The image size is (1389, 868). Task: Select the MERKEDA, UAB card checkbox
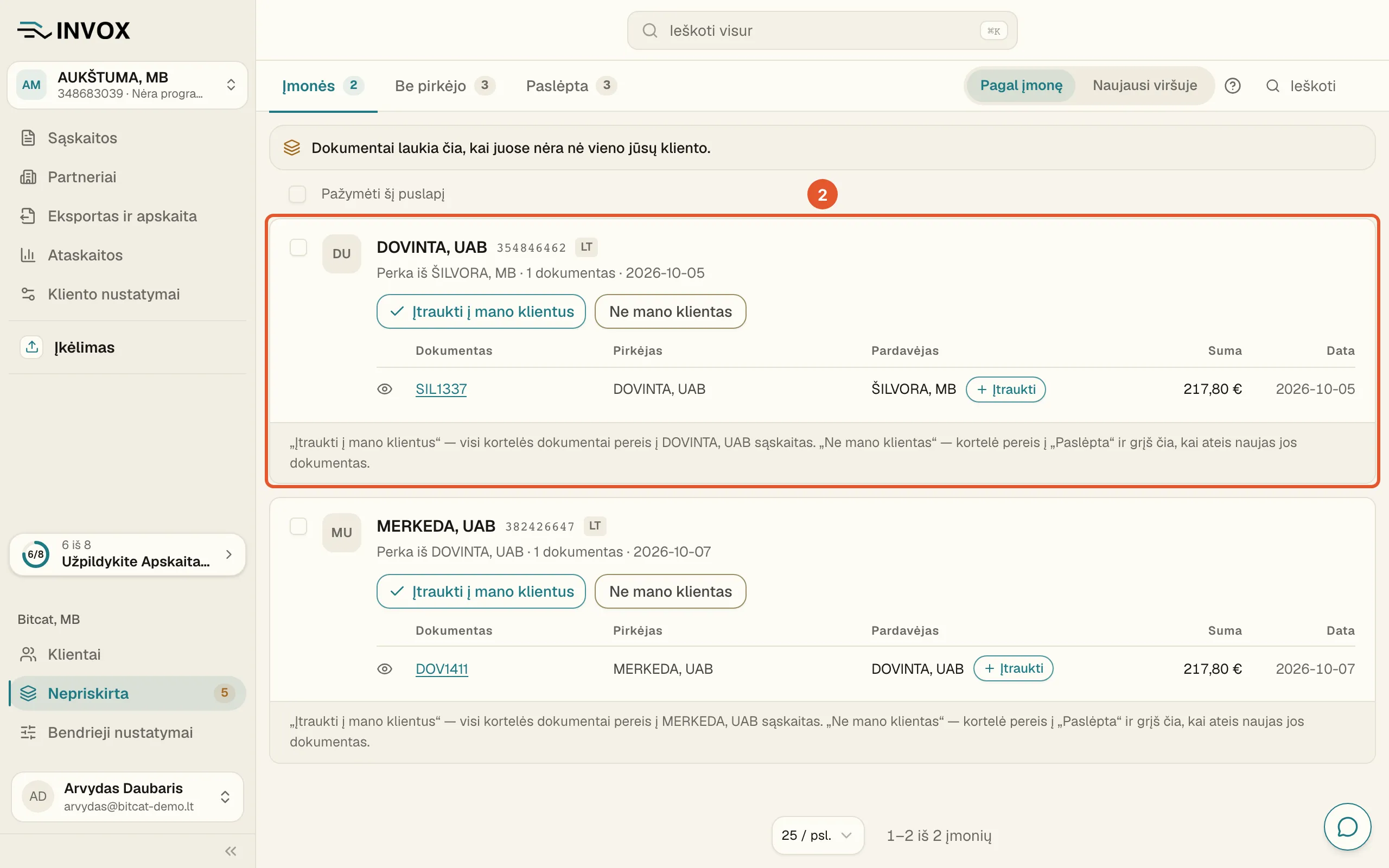[298, 526]
